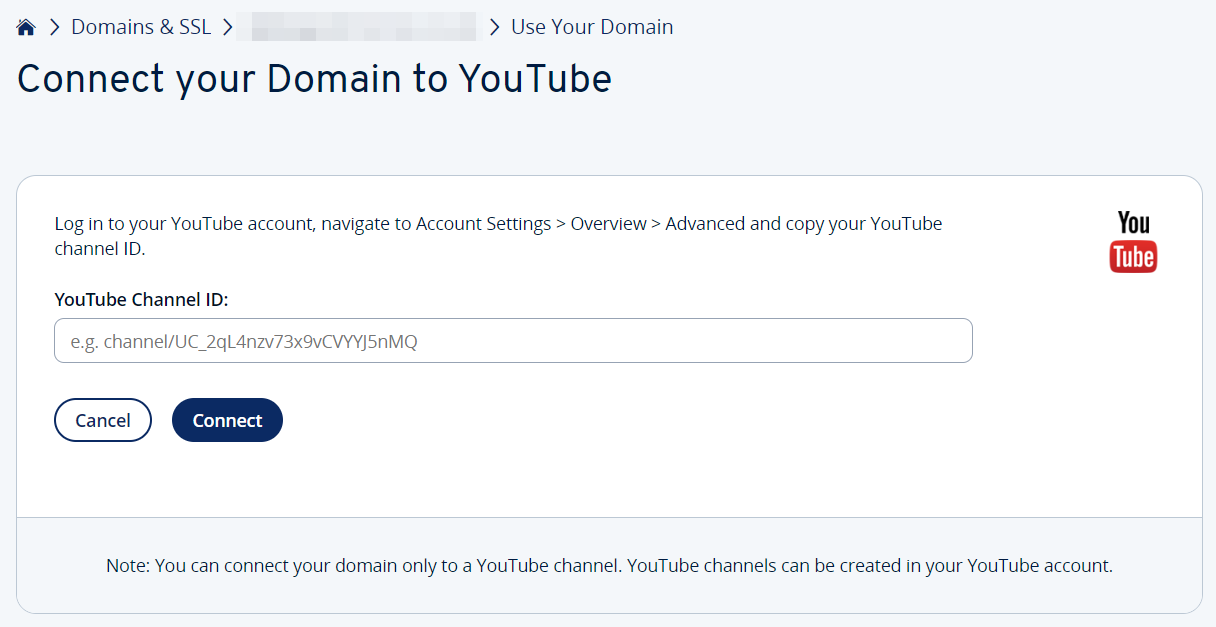Click the 'channel ID.' second instruction line

(100, 249)
